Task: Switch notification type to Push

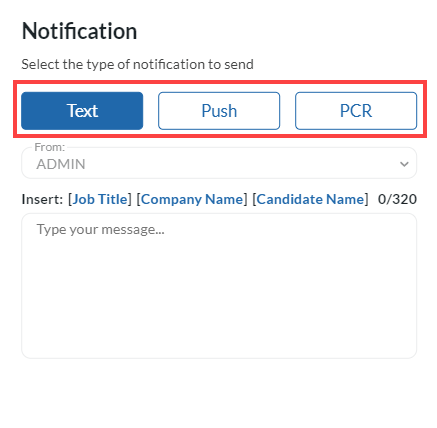Action: [x=219, y=111]
